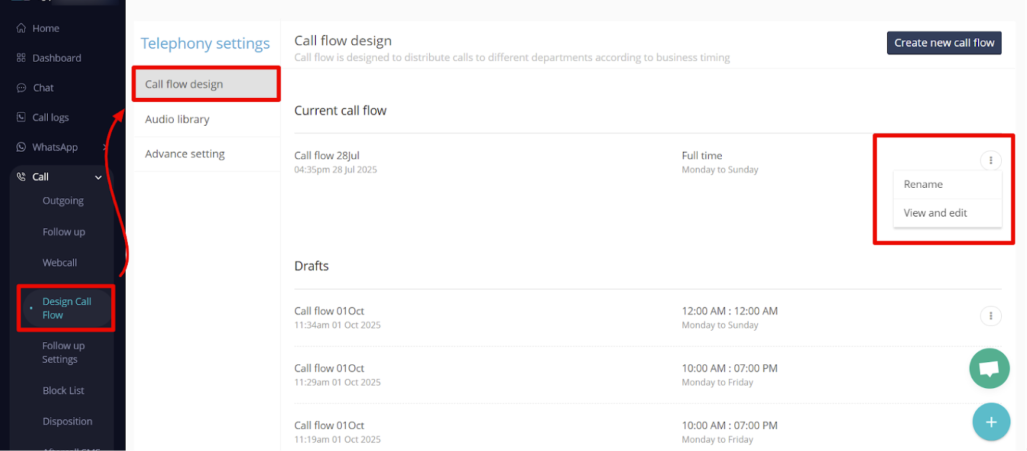The width and height of the screenshot is (1027, 451).
Task: Select Call flow design tab
Action: [206, 84]
